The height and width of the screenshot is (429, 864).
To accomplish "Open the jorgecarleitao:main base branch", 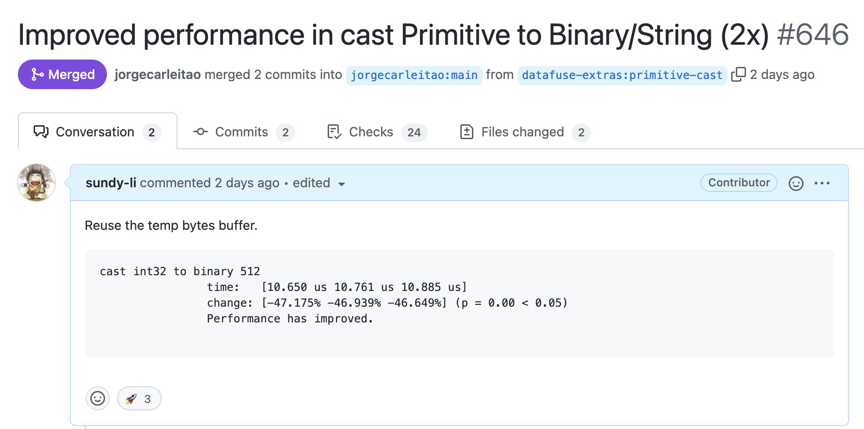I will (414, 75).
